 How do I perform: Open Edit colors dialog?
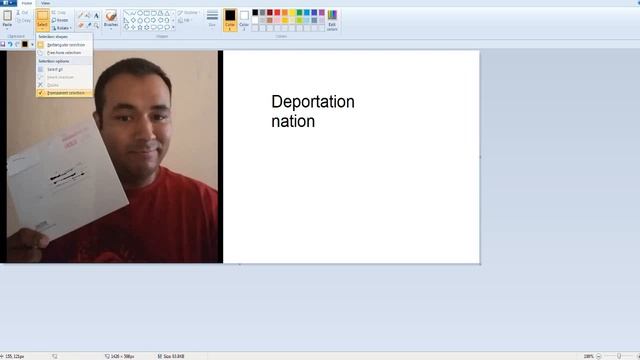click(x=332, y=20)
